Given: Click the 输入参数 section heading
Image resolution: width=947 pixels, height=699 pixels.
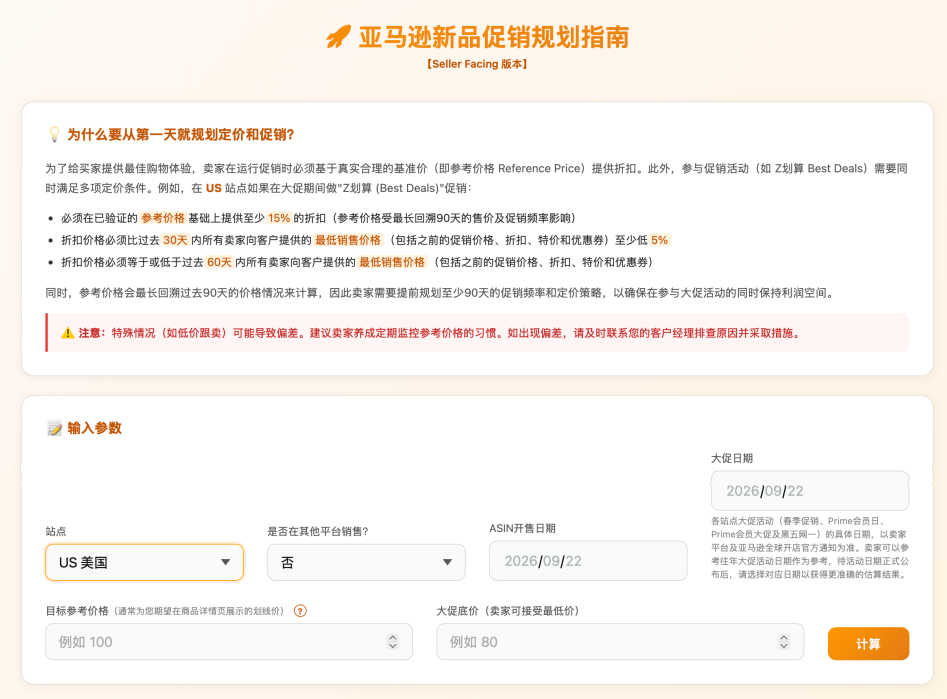Looking at the screenshot, I should [94, 428].
